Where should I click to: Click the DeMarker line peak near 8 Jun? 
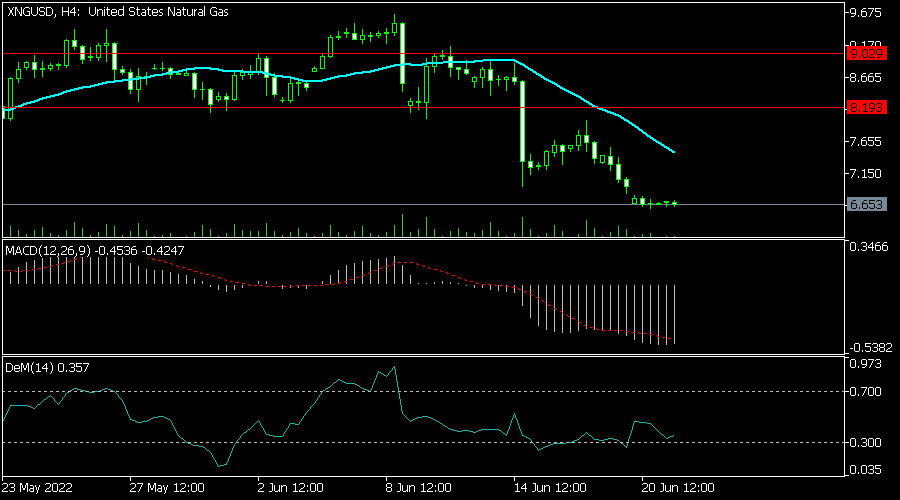click(394, 366)
